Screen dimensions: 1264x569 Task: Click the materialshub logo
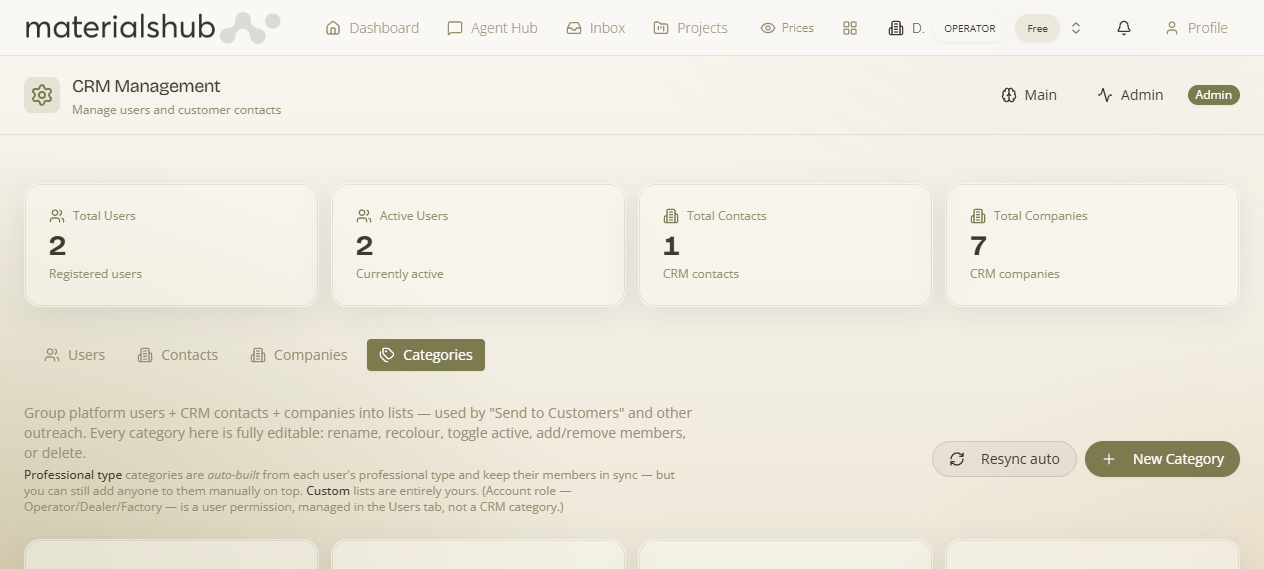[x=152, y=28]
